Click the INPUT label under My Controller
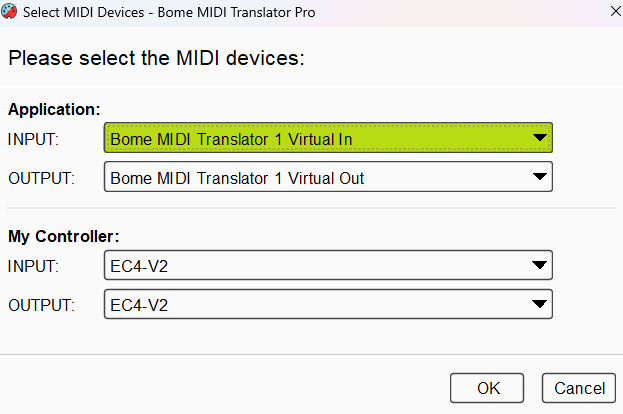Image resolution: width=623 pixels, height=414 pixels. [33, 266]
